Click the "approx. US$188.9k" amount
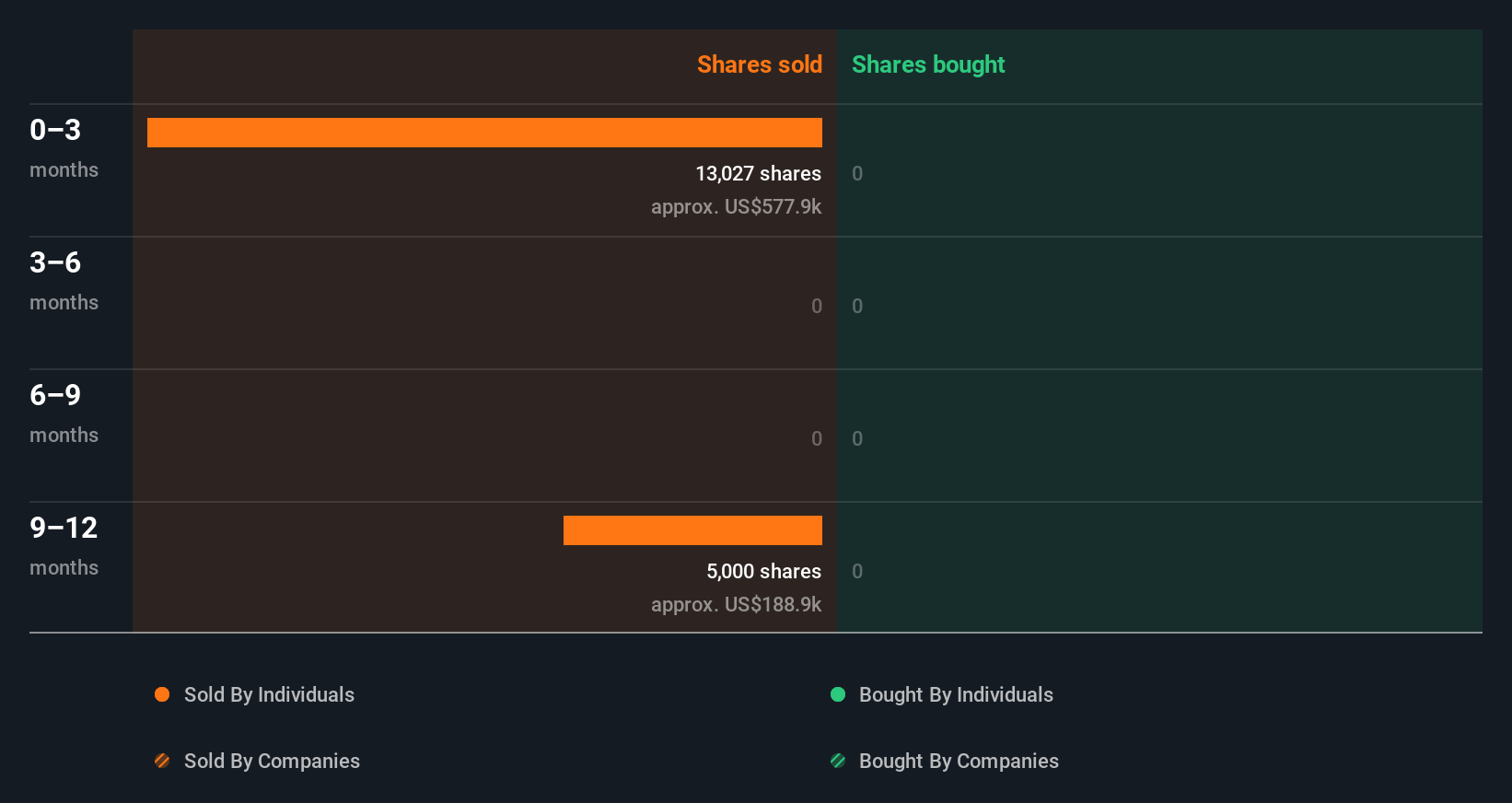The height and width of the screenshot is (803, 1512). coord(736,604)
